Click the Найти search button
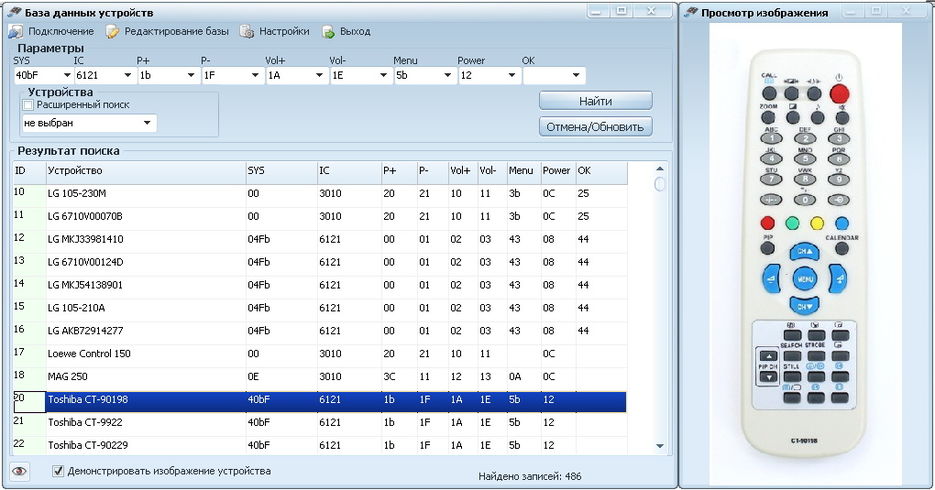The width and height of the screenshot is (935, 490). pyautogui.click(x=596, y=101)
